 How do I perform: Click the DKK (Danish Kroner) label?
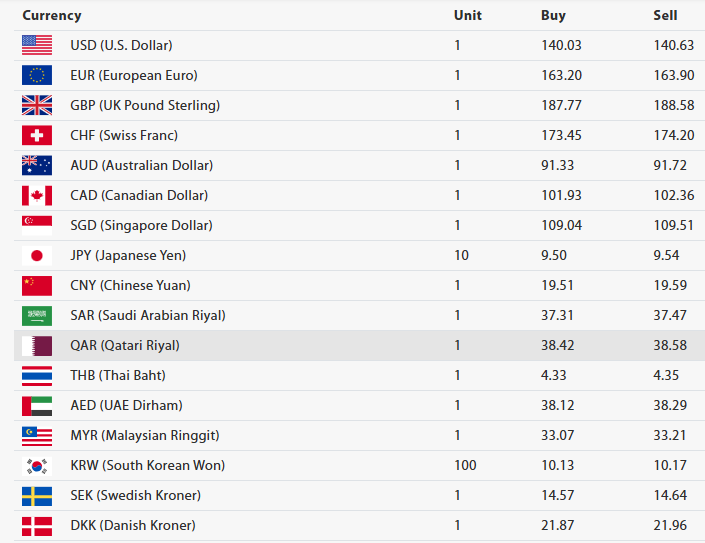[x=133, y=525]
